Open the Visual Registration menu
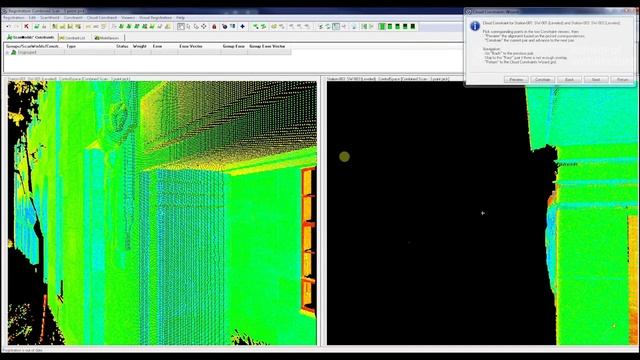 click(156, 18)
